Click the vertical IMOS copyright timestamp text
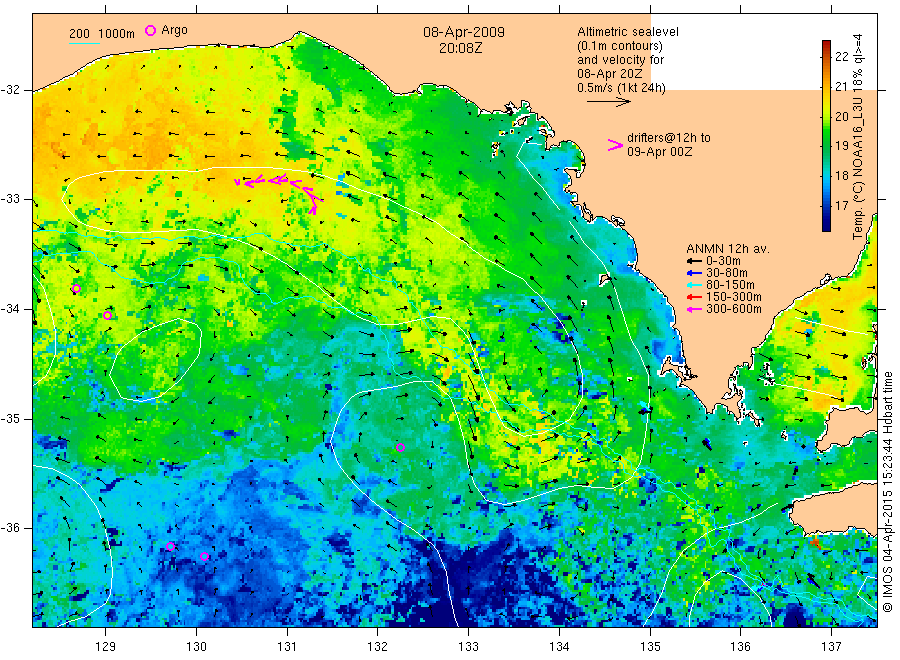Screen dimensions: 900x660 (887, 491)
